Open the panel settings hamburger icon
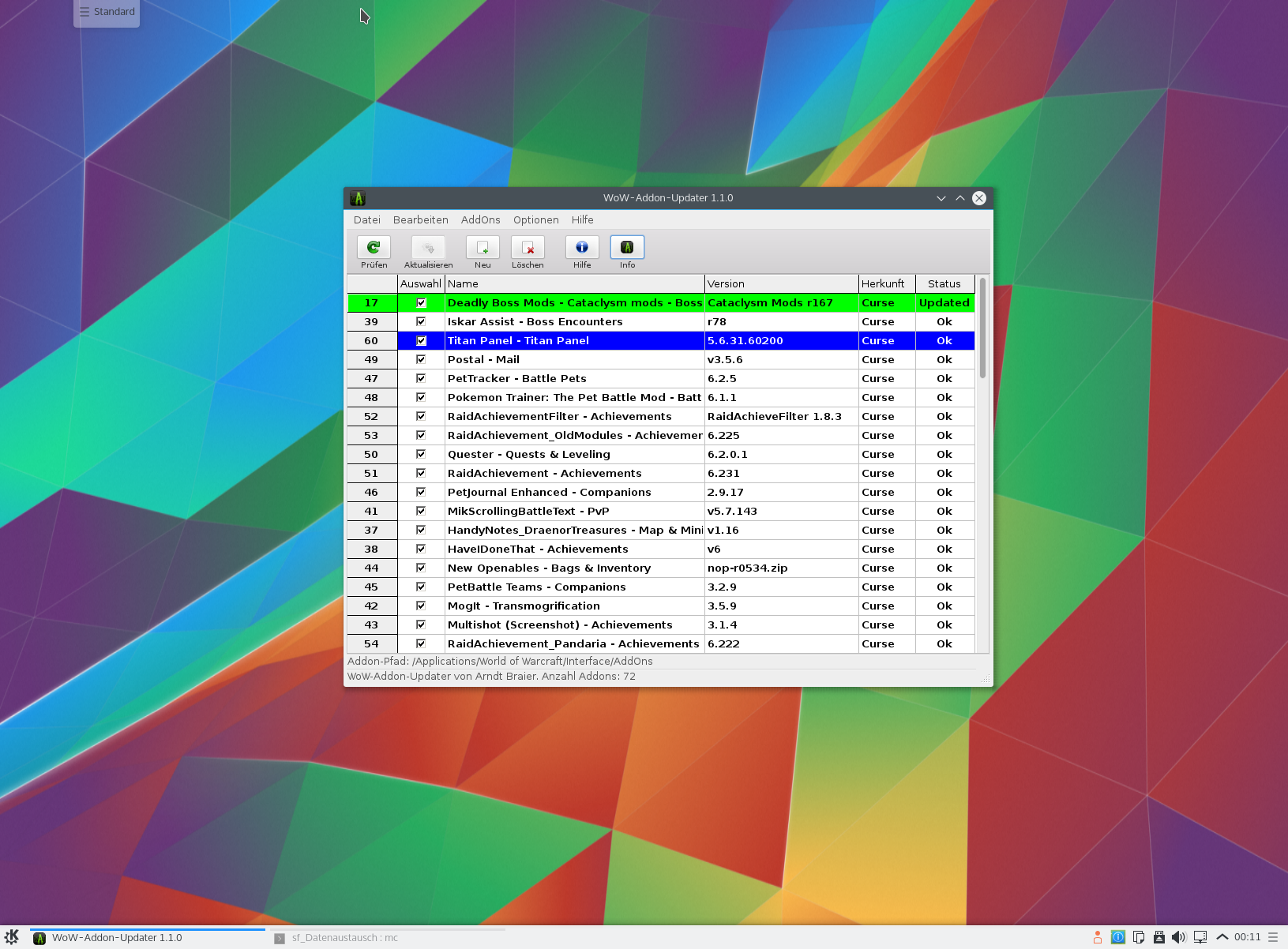 (1272, 937)
